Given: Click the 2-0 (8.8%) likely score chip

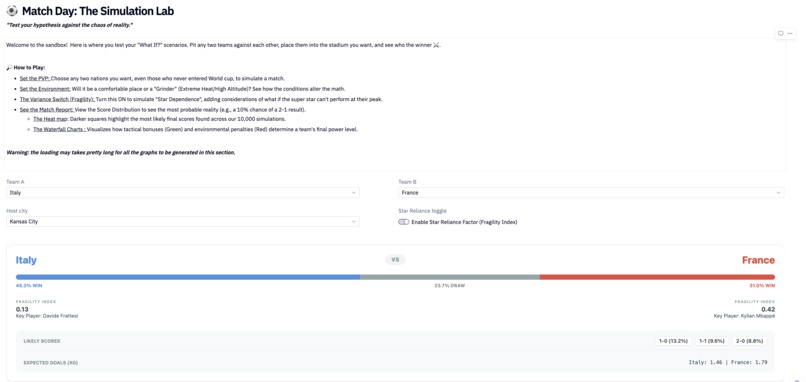Looking at the screenshot, I should [x=748, y=341].
